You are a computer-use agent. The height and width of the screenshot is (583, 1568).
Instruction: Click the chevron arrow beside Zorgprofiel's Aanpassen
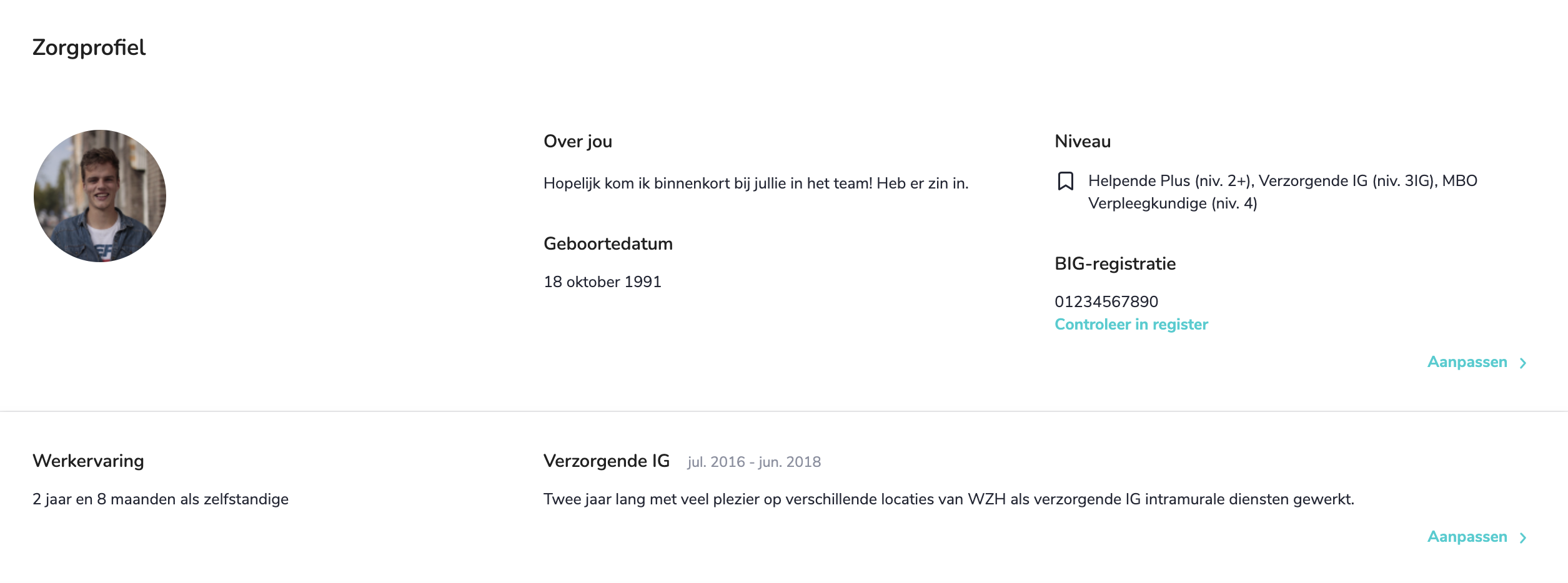coord(1523,363)
